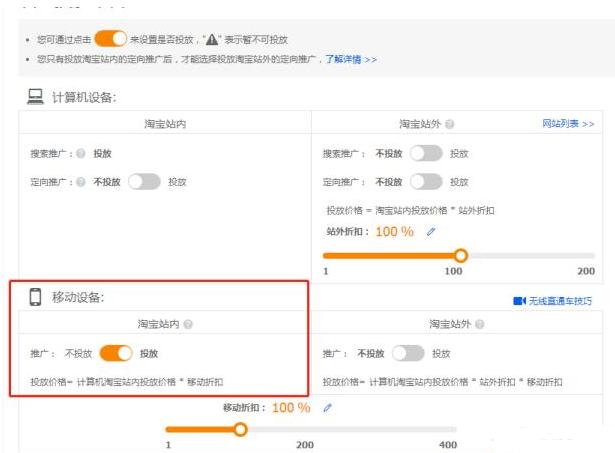Image resolution: width=615 pixels, height=453 pixels.
Task: Click help icon beside computer 搜索推广
Action: point(81,153)
